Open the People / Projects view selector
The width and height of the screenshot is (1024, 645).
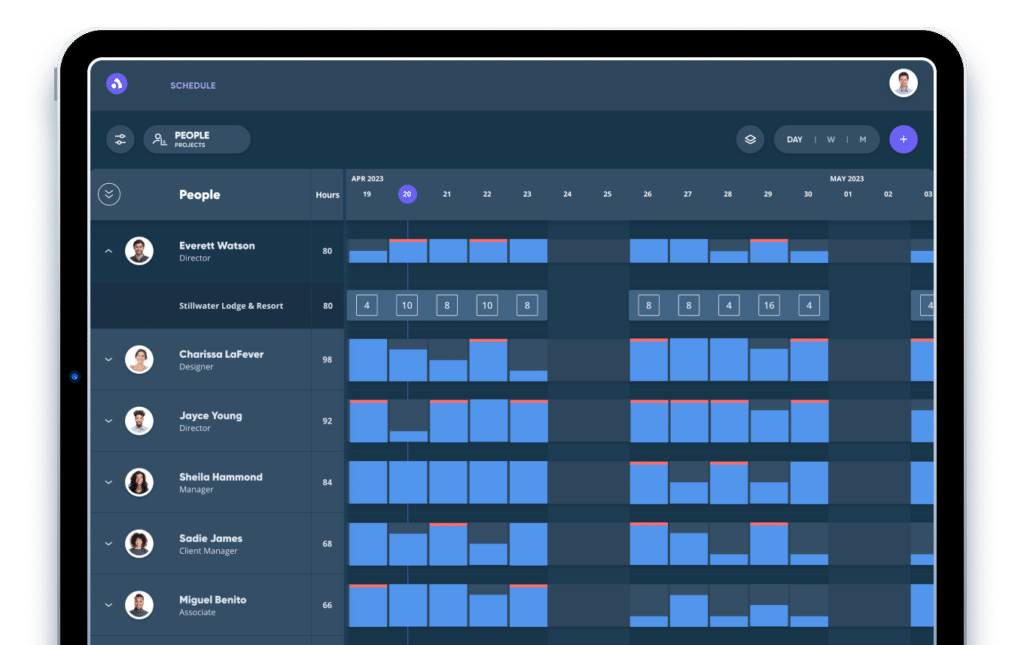197,139
